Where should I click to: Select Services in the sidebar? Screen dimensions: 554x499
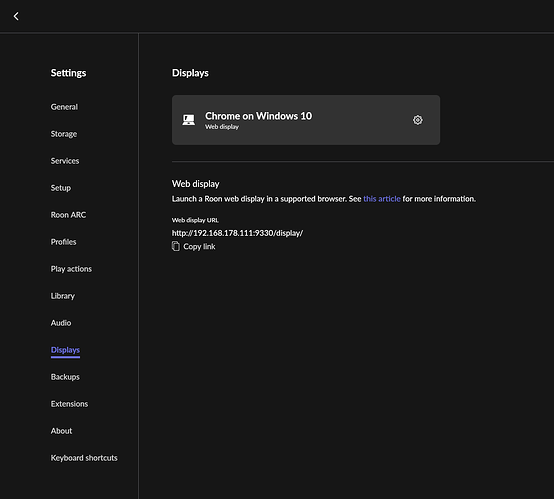click(65, 161)
